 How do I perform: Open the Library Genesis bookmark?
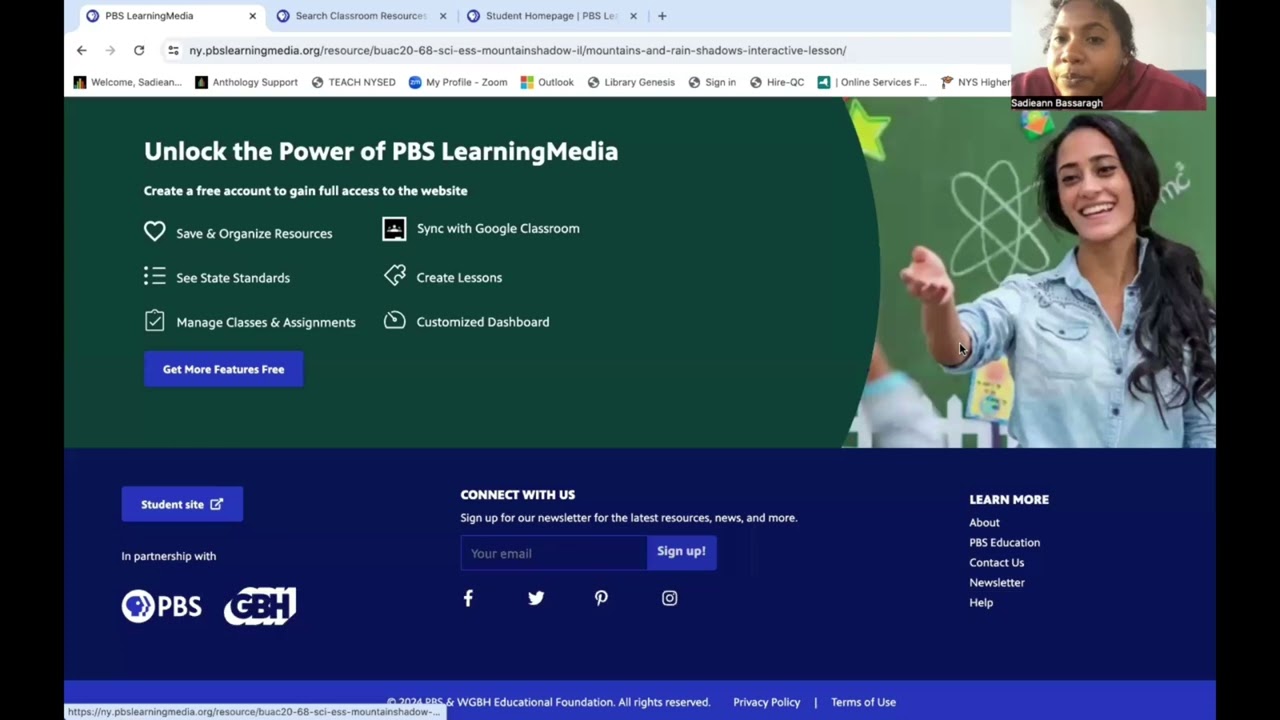click(x=631, y=82)
